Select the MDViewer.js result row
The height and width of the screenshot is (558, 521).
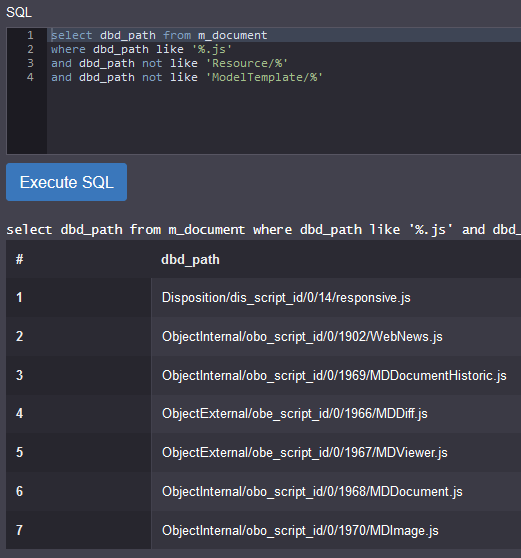(263, 453)
